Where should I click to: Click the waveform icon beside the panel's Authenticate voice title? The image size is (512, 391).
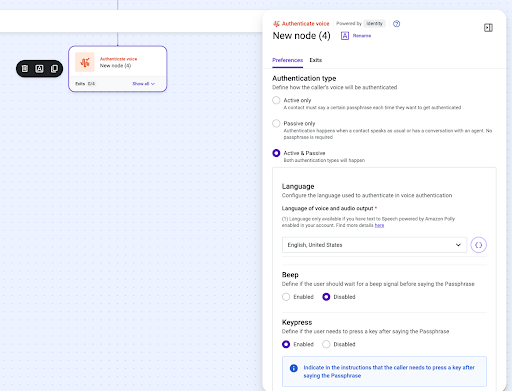(276, 24)
